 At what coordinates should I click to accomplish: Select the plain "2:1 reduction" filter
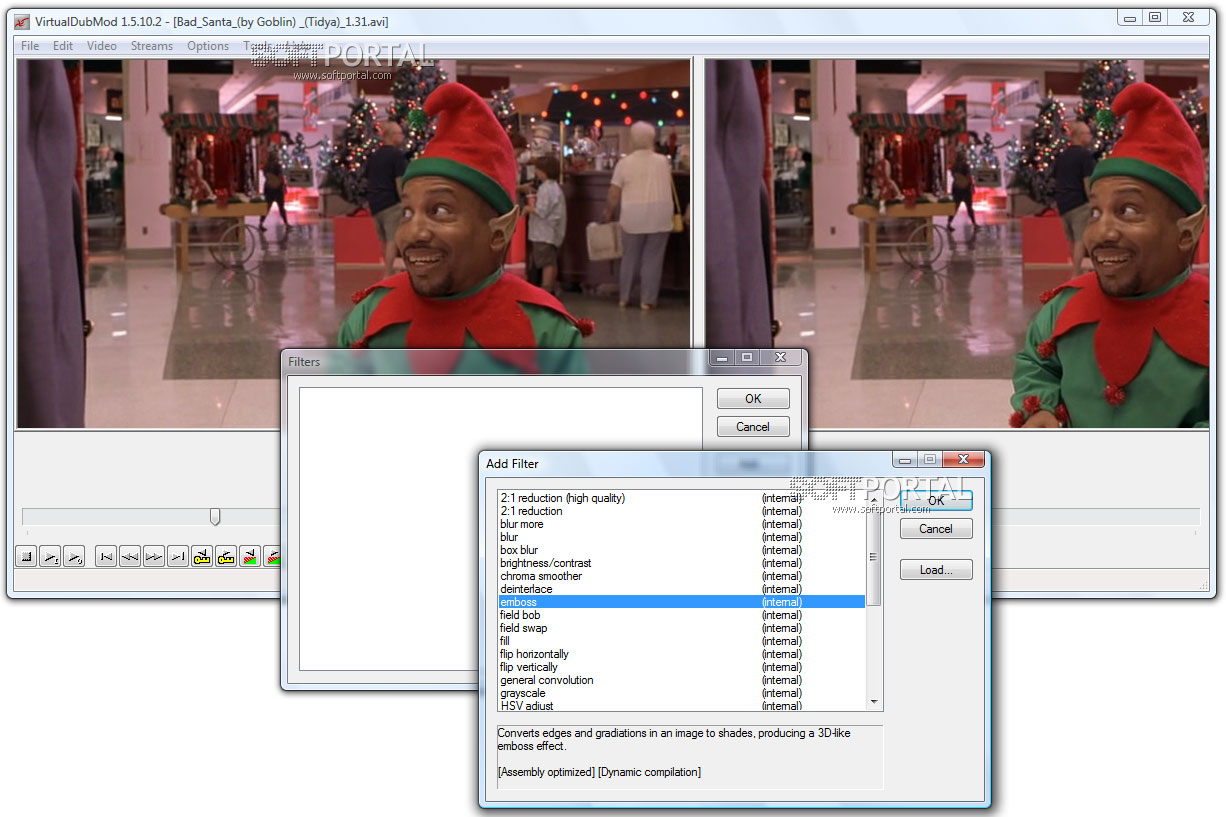[682, 511]
